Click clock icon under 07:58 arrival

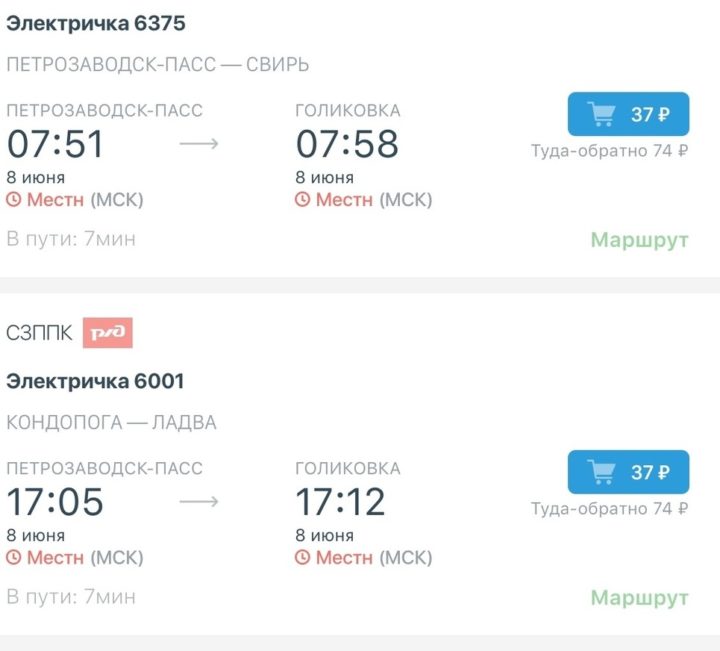point(302,200)
